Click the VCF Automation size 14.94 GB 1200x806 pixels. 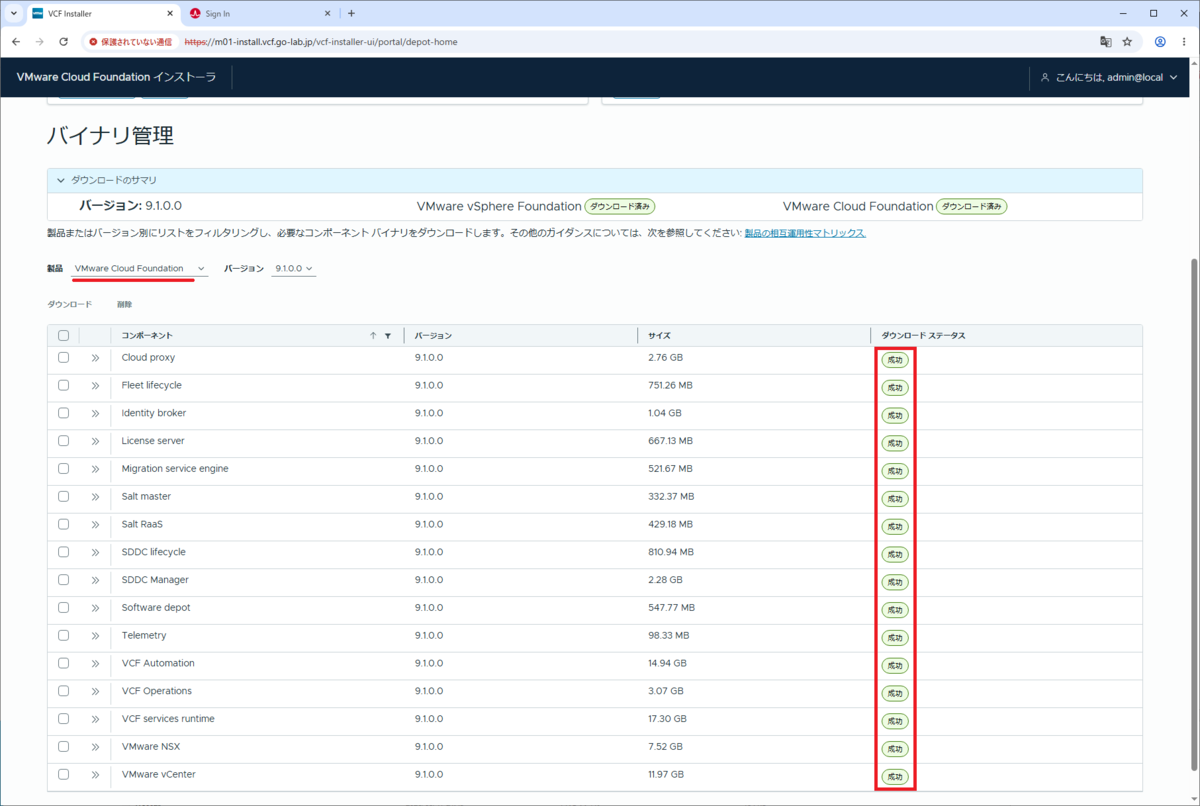tap(667, 663)
